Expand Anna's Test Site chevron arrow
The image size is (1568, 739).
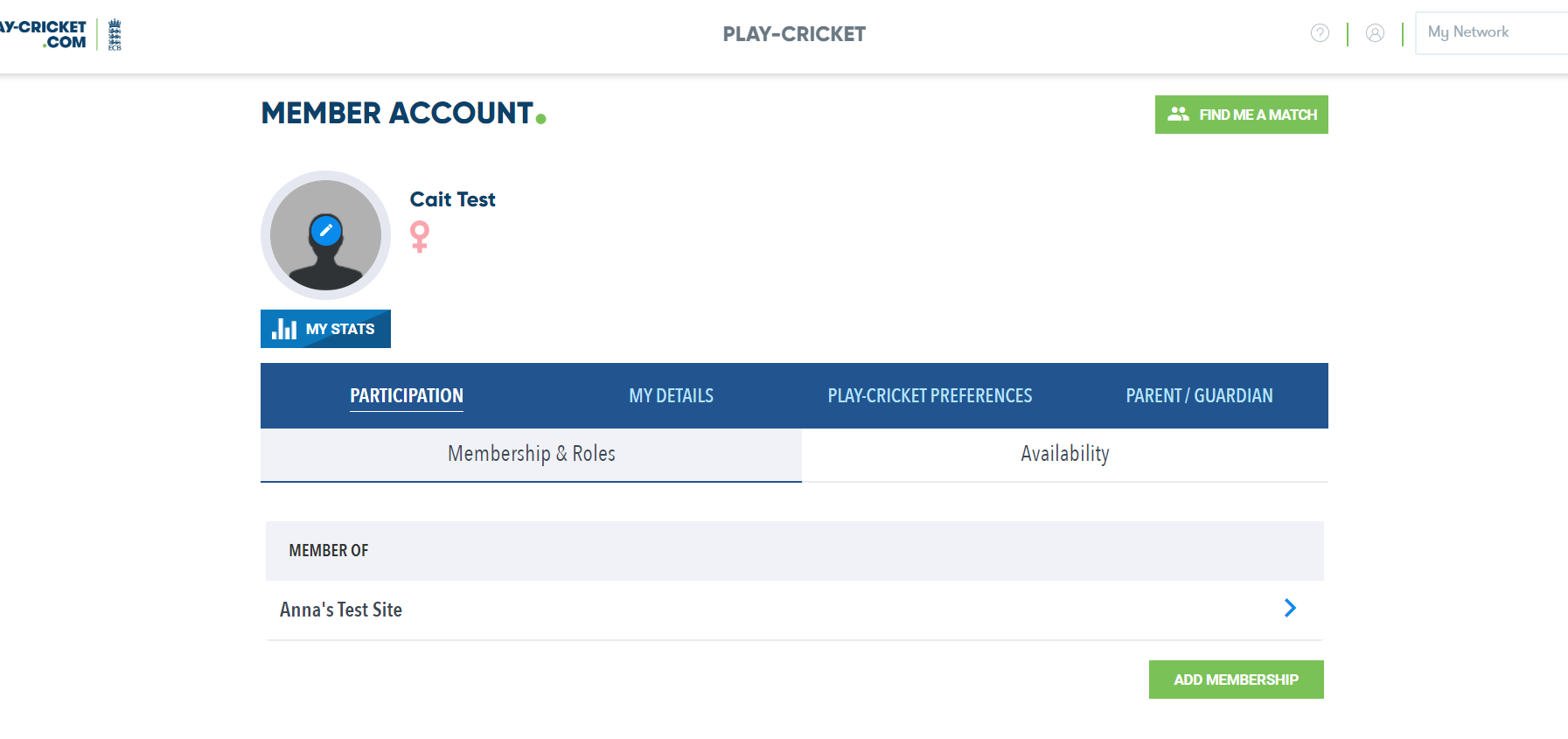point(1290,608)
